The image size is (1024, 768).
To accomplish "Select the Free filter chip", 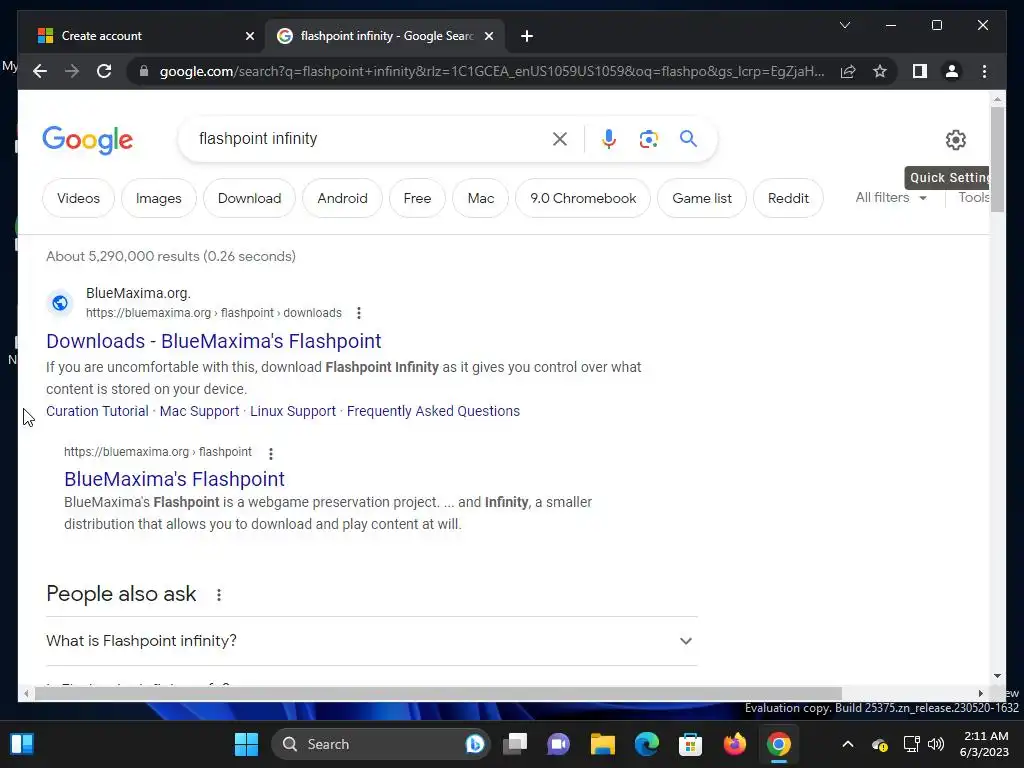I will pyautogui.click(x=417, y=198).
